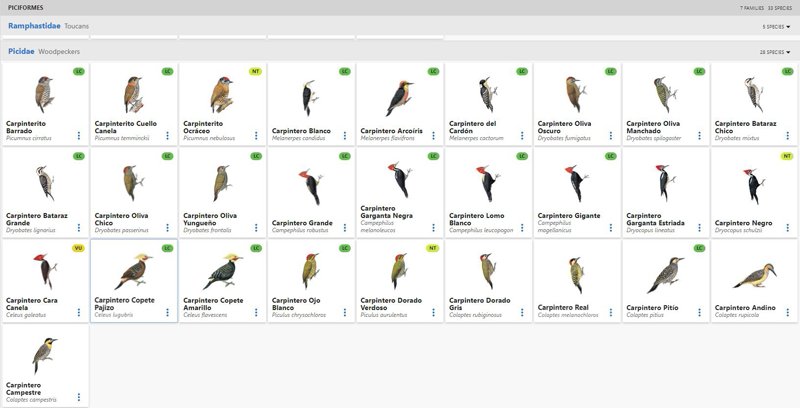Click the NT badge on Carpintero Negro

(x=787, y=156)
